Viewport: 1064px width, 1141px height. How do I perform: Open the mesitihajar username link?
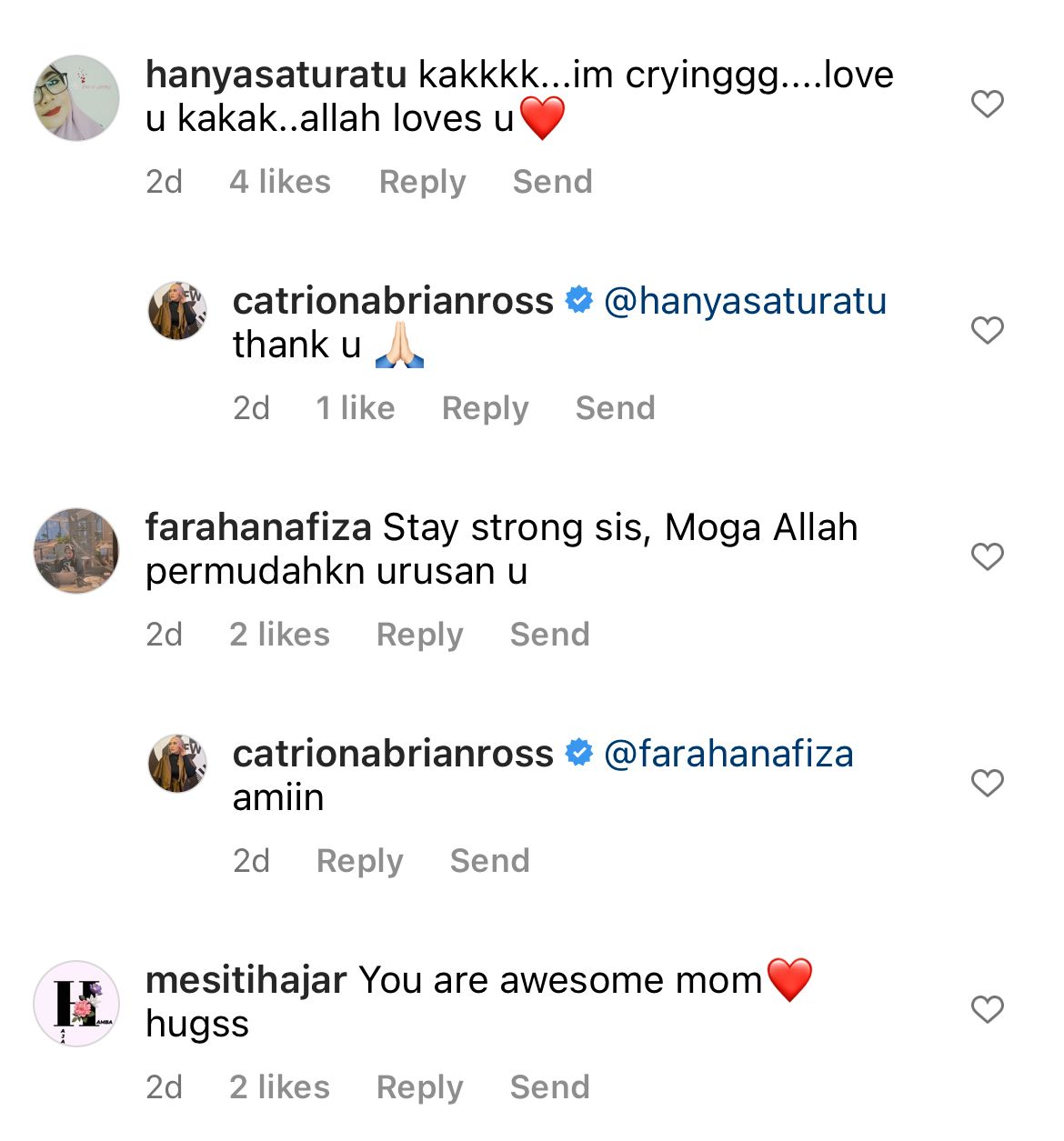[x=246, y=980]
